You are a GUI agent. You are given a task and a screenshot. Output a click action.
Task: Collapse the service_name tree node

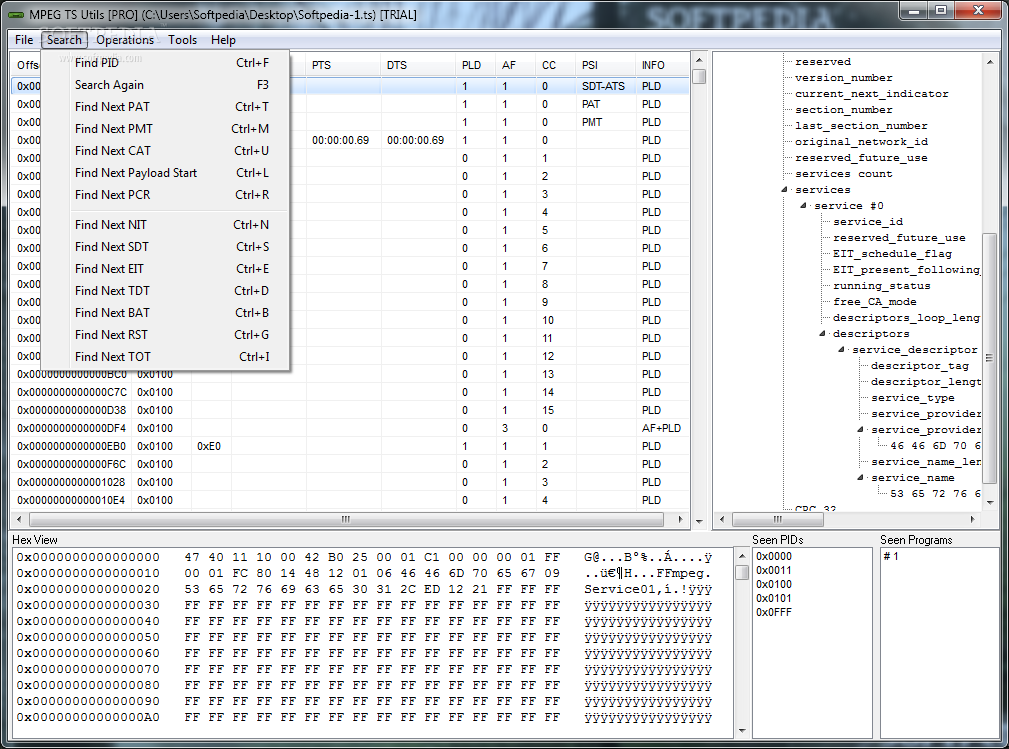860,478
